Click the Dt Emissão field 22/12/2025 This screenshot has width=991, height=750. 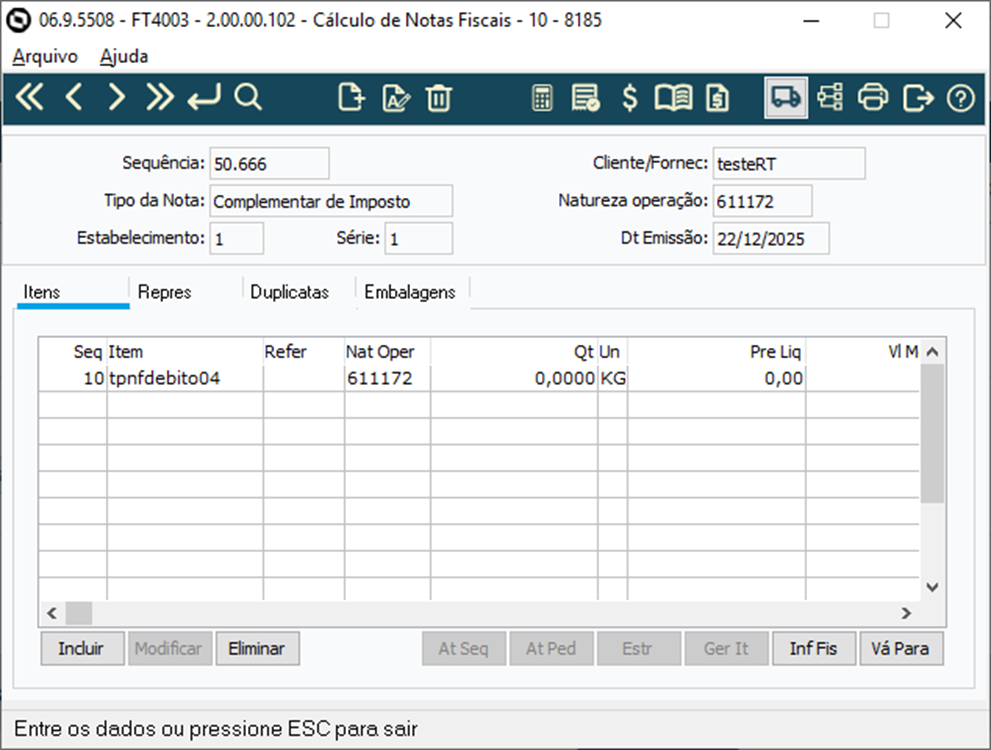tap(771, 238)
